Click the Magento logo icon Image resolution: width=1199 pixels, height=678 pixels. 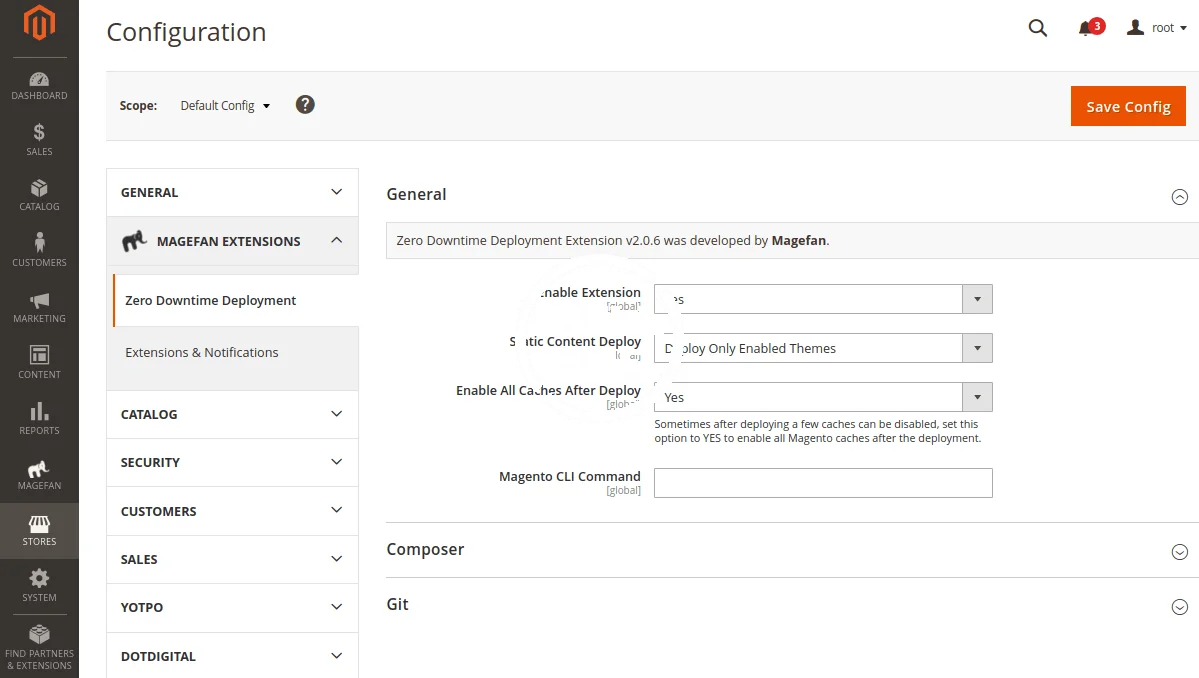coord(39,23)
